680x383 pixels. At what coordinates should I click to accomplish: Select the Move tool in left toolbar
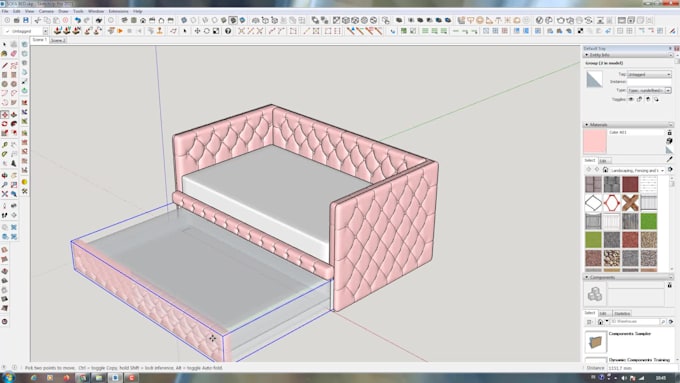[4, 115]
